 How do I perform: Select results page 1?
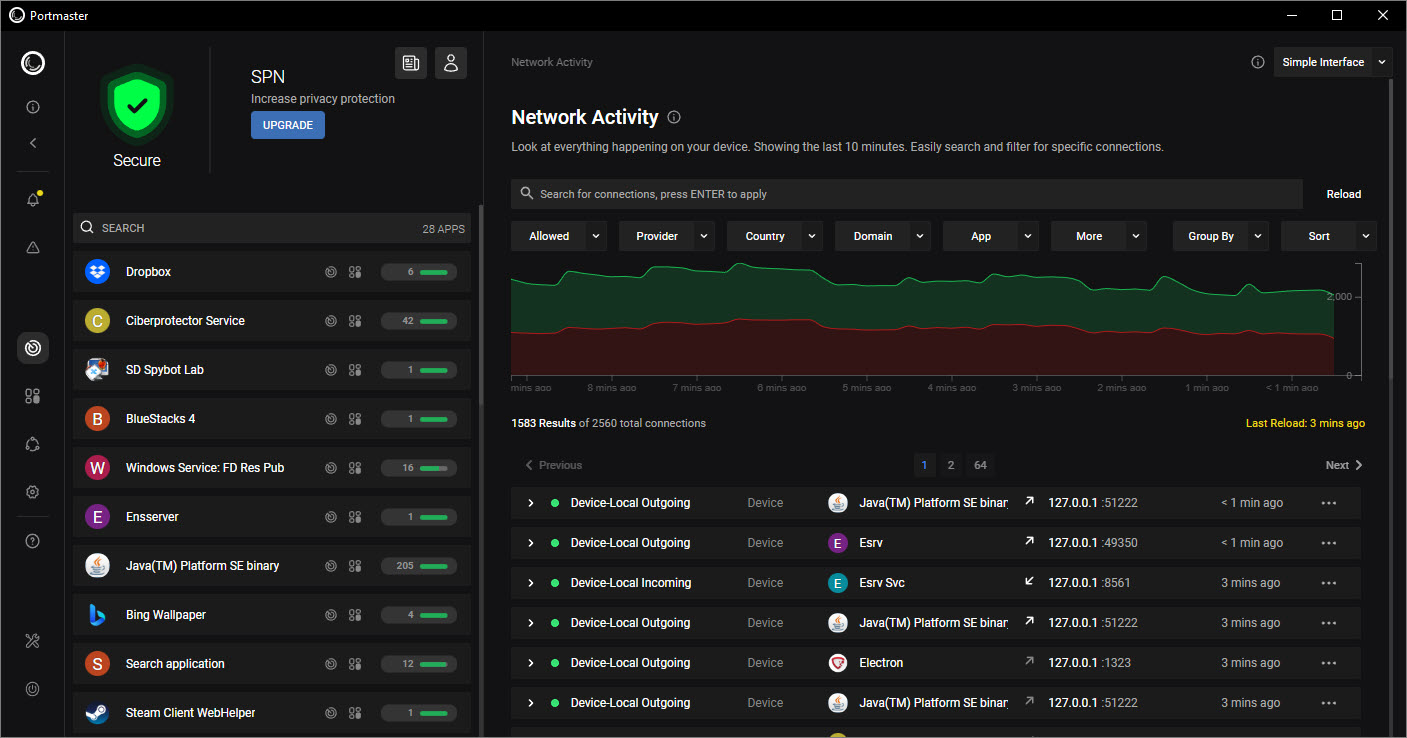point(923,465)
